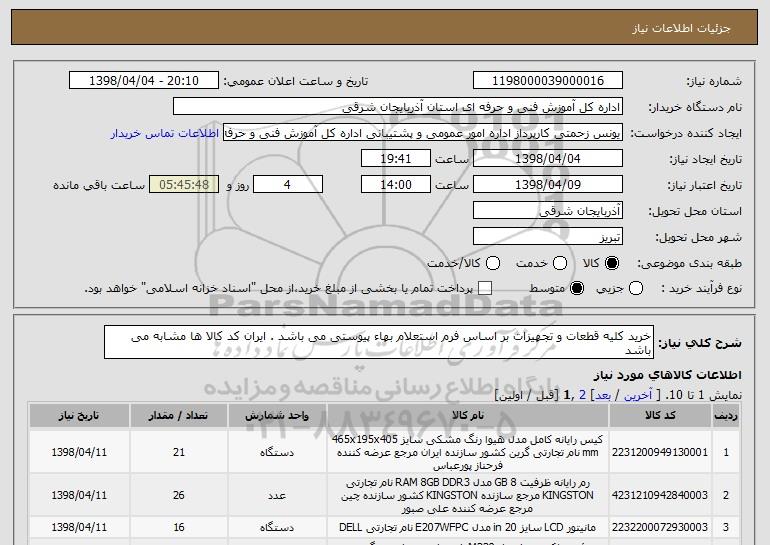
Task: Click the delivery province field آذربایجان شرقی
Action: pos(548,211)
